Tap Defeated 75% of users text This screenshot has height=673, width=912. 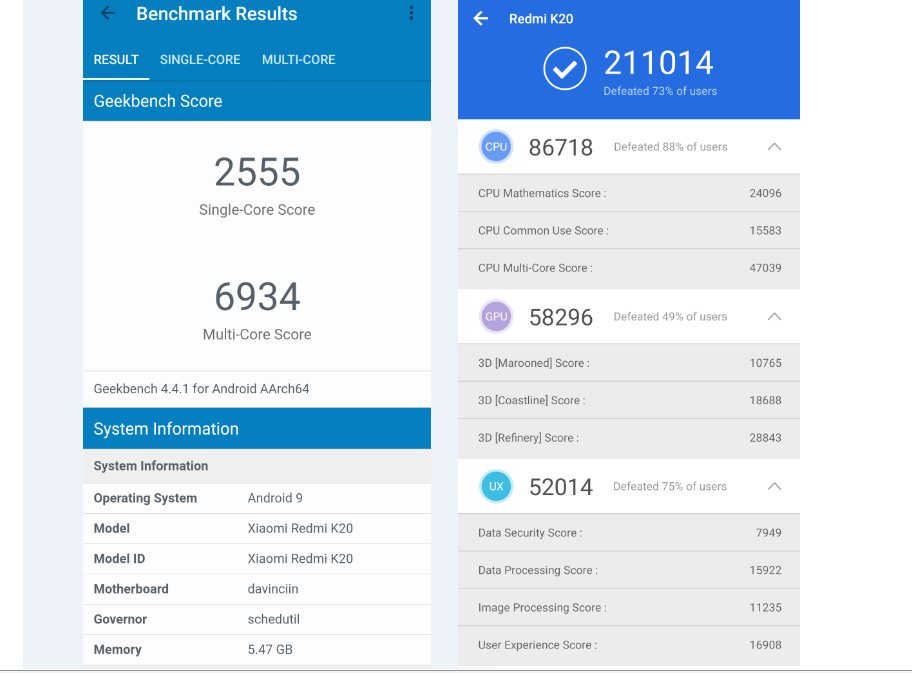coord(669,487)
